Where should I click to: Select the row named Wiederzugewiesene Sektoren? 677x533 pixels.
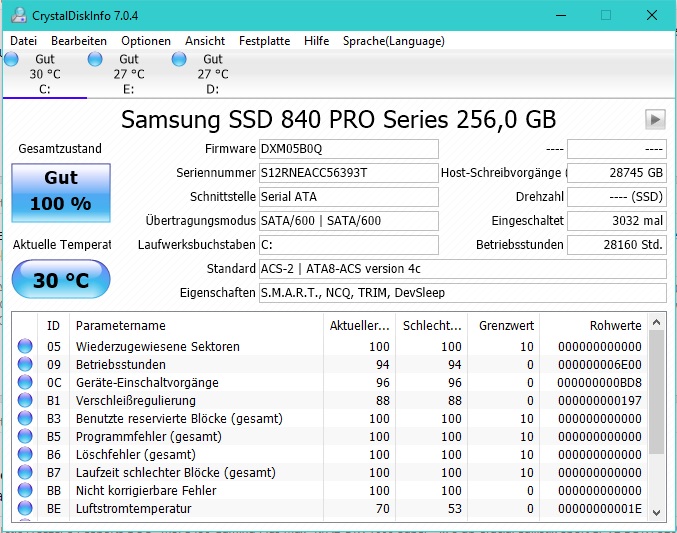tap(330, 346)
